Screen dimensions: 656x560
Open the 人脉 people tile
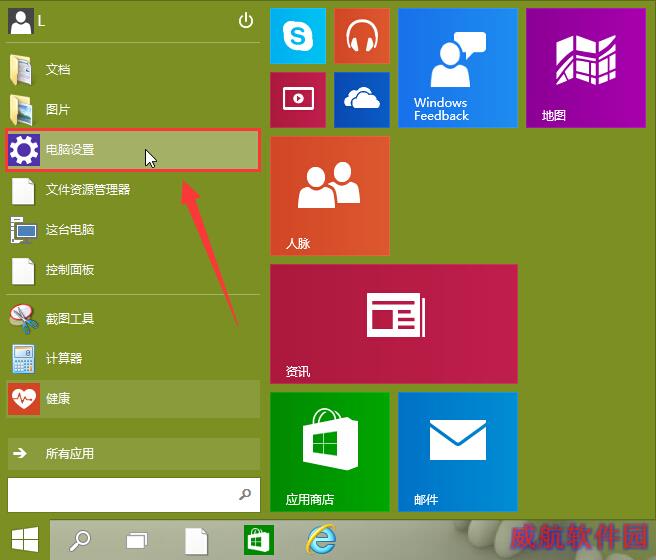click(x=330, y=196)
